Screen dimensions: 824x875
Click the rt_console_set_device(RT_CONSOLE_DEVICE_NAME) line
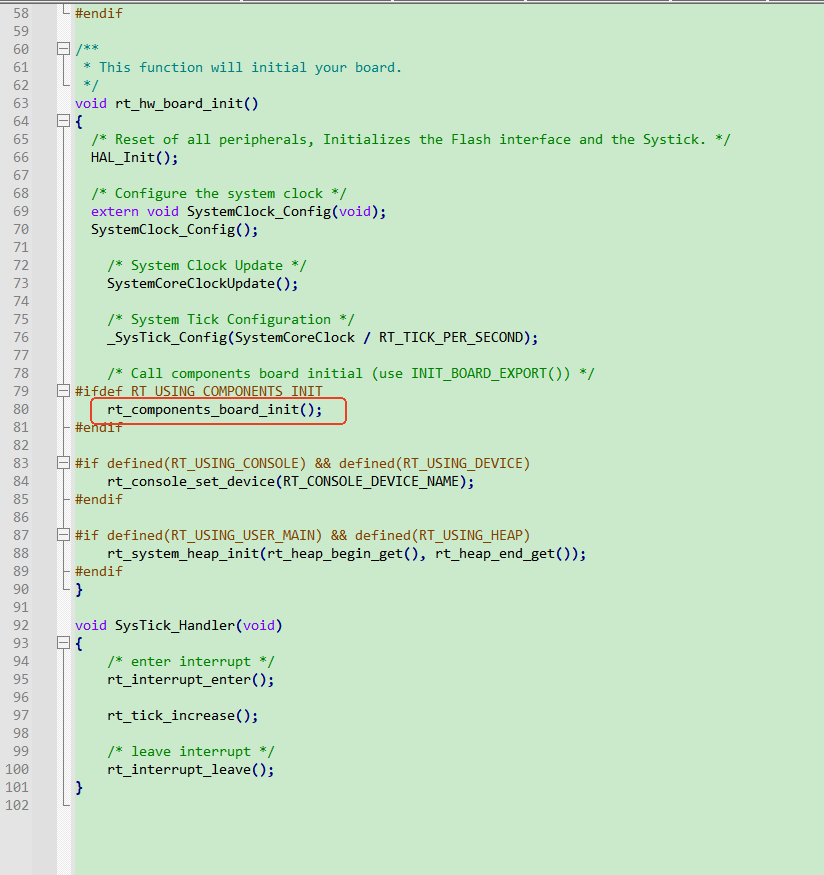pyautogui.click(x=291, y=482)
